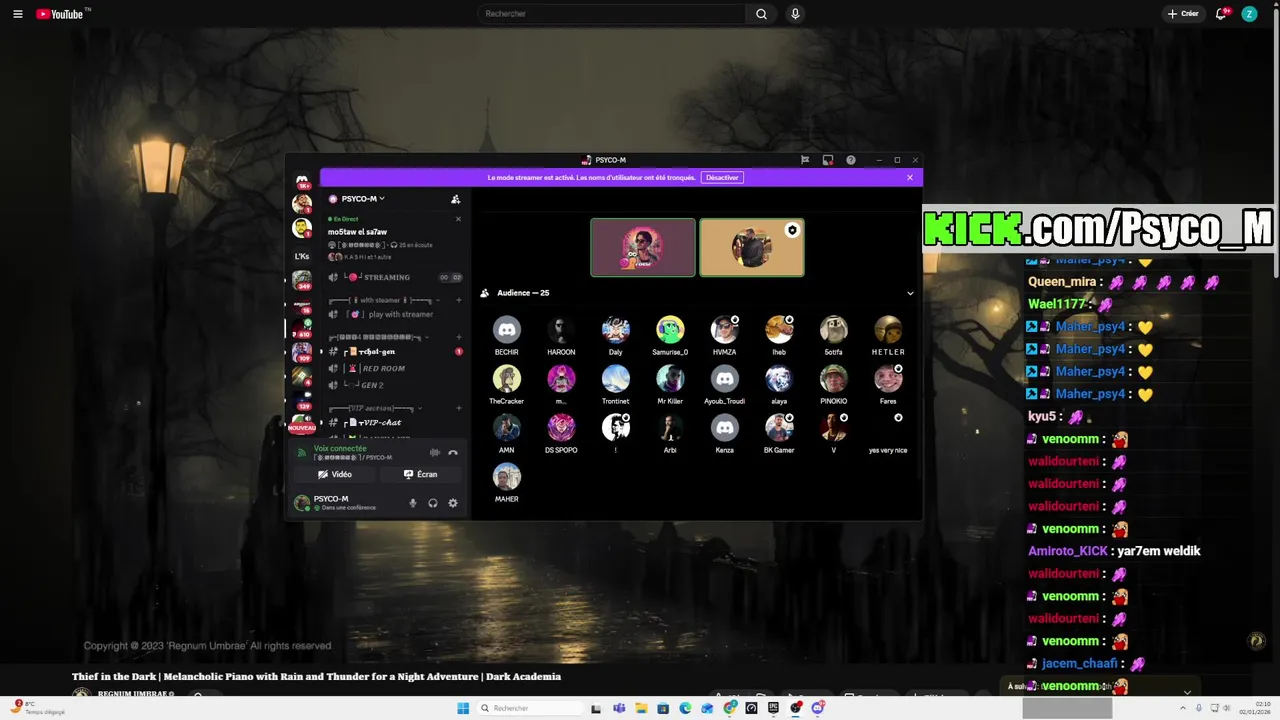Open the server with 349 badge
This screenshot has width=1280, height=720.
click(302, 279)
